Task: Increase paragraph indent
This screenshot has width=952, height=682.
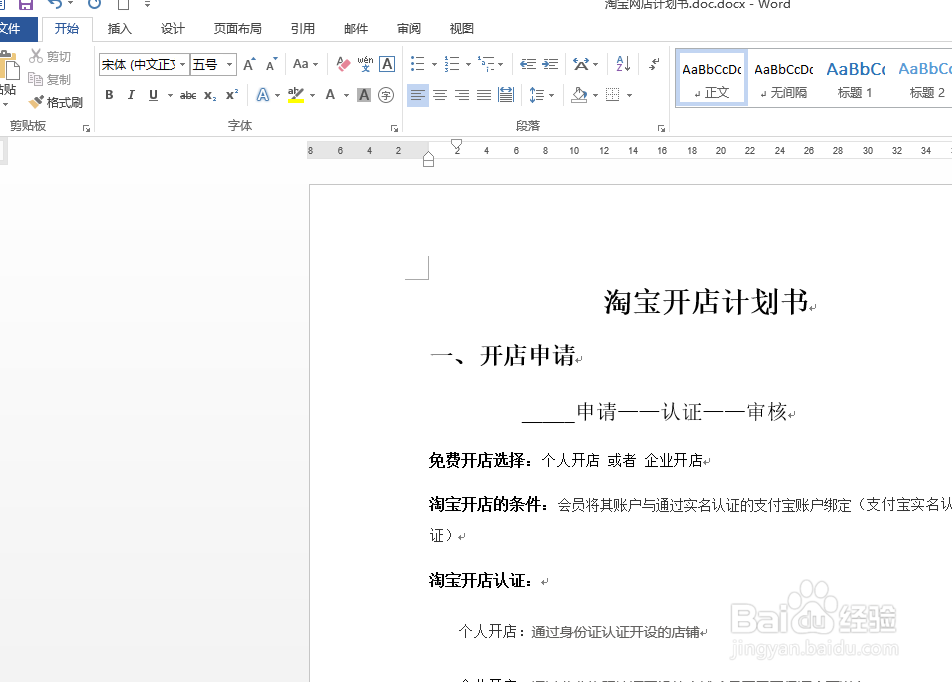Action: click(550, 64)
